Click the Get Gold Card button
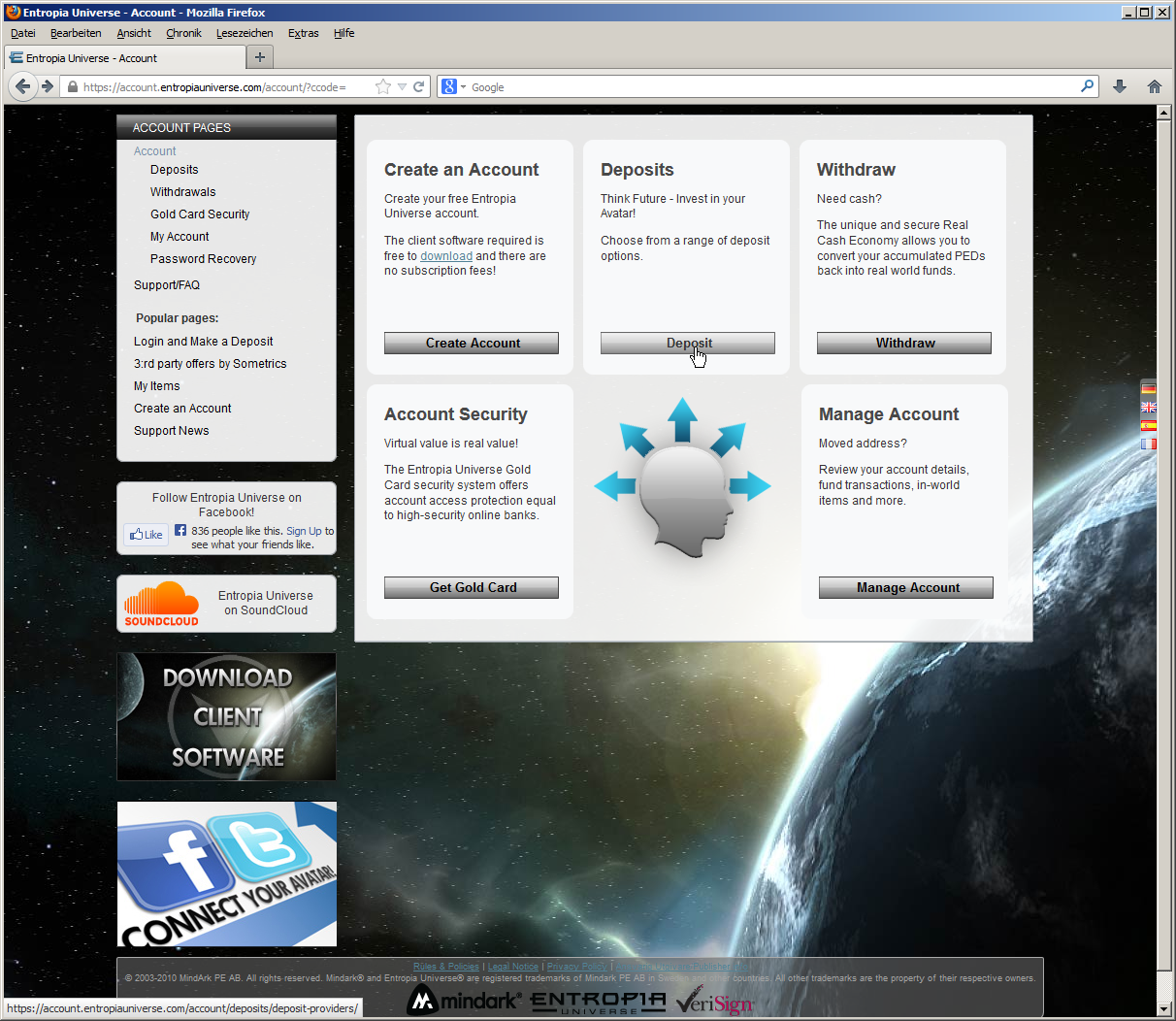This screenshot has height=1021, width=1176. pos(472,587)
